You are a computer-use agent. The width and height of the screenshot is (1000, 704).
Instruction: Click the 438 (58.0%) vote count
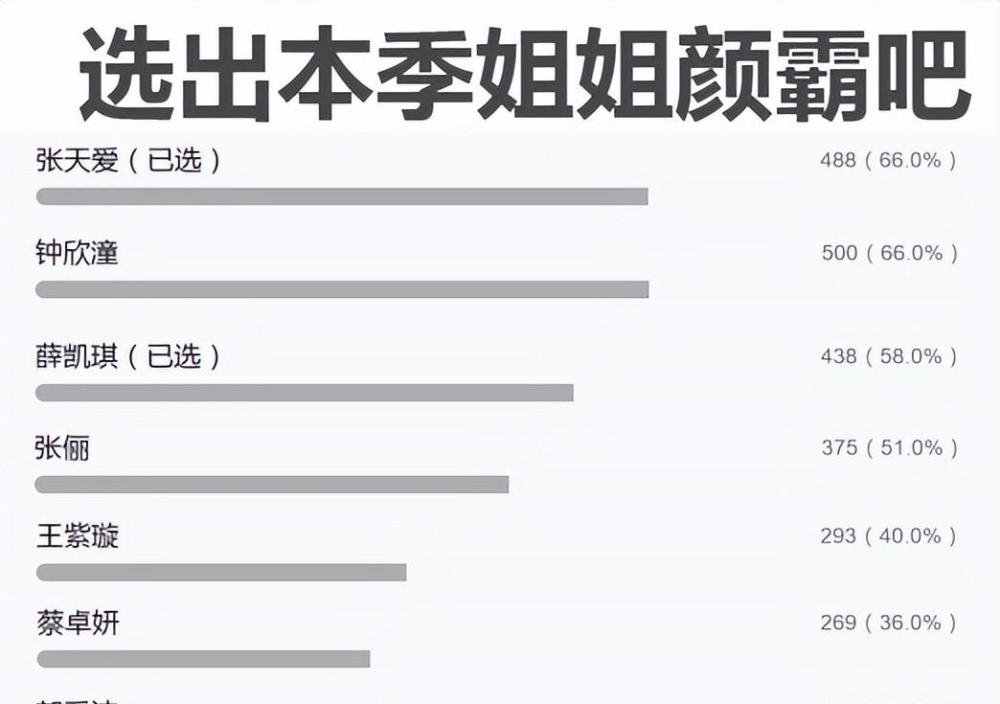click(889, 356)
